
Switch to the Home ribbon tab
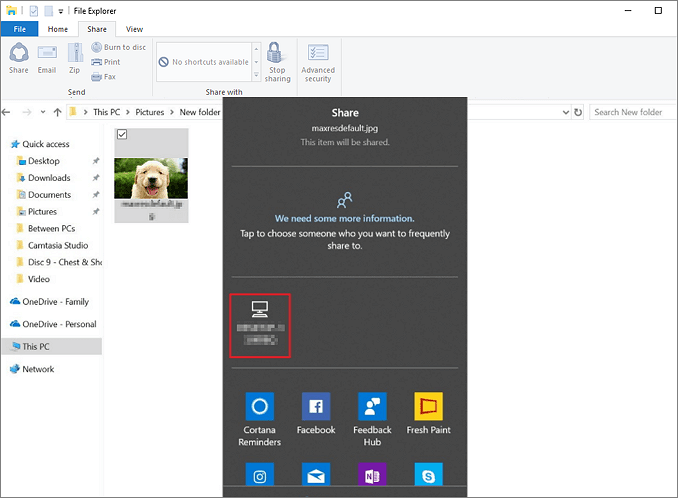click(x=59, y=30)
